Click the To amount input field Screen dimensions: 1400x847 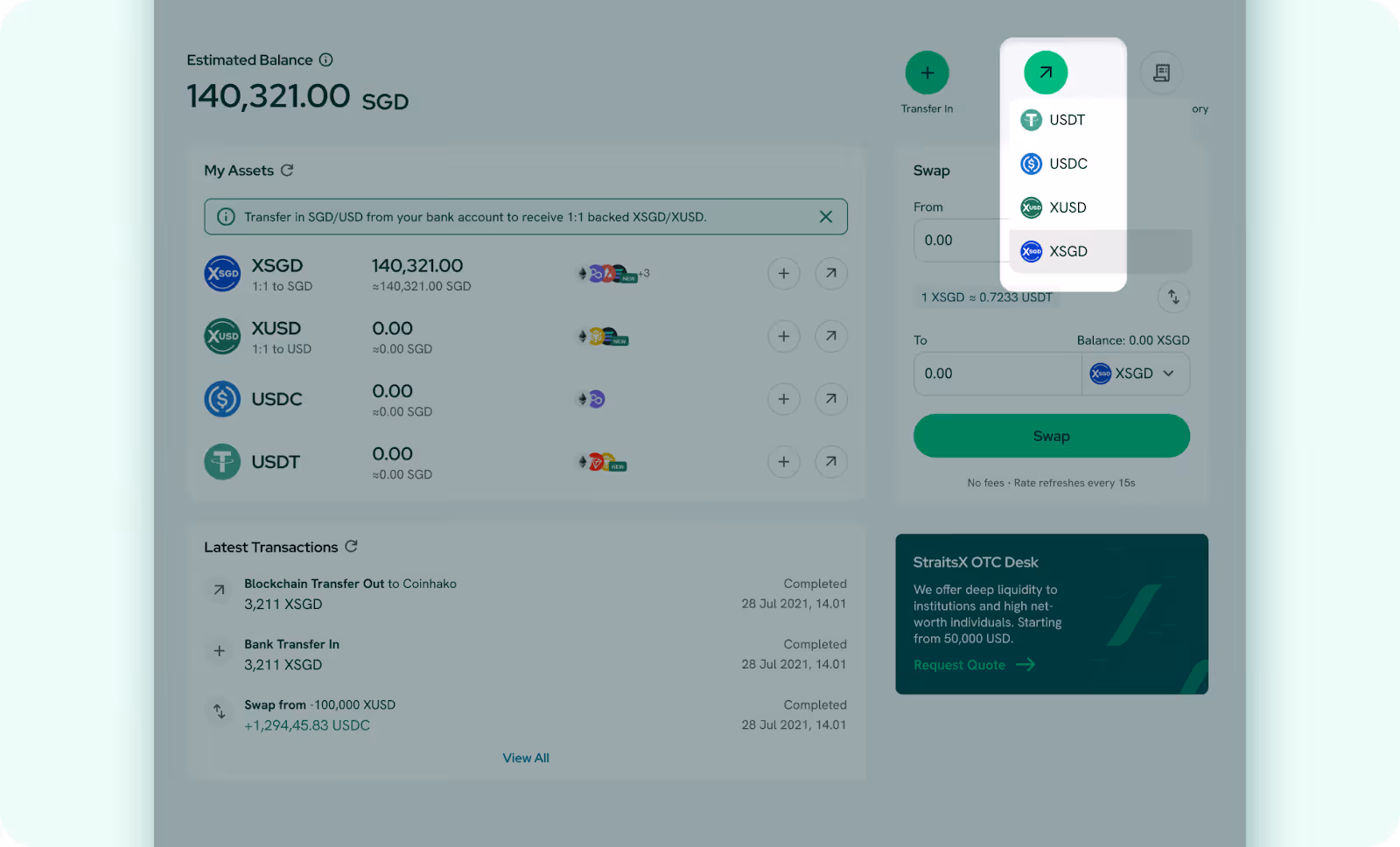997,374
